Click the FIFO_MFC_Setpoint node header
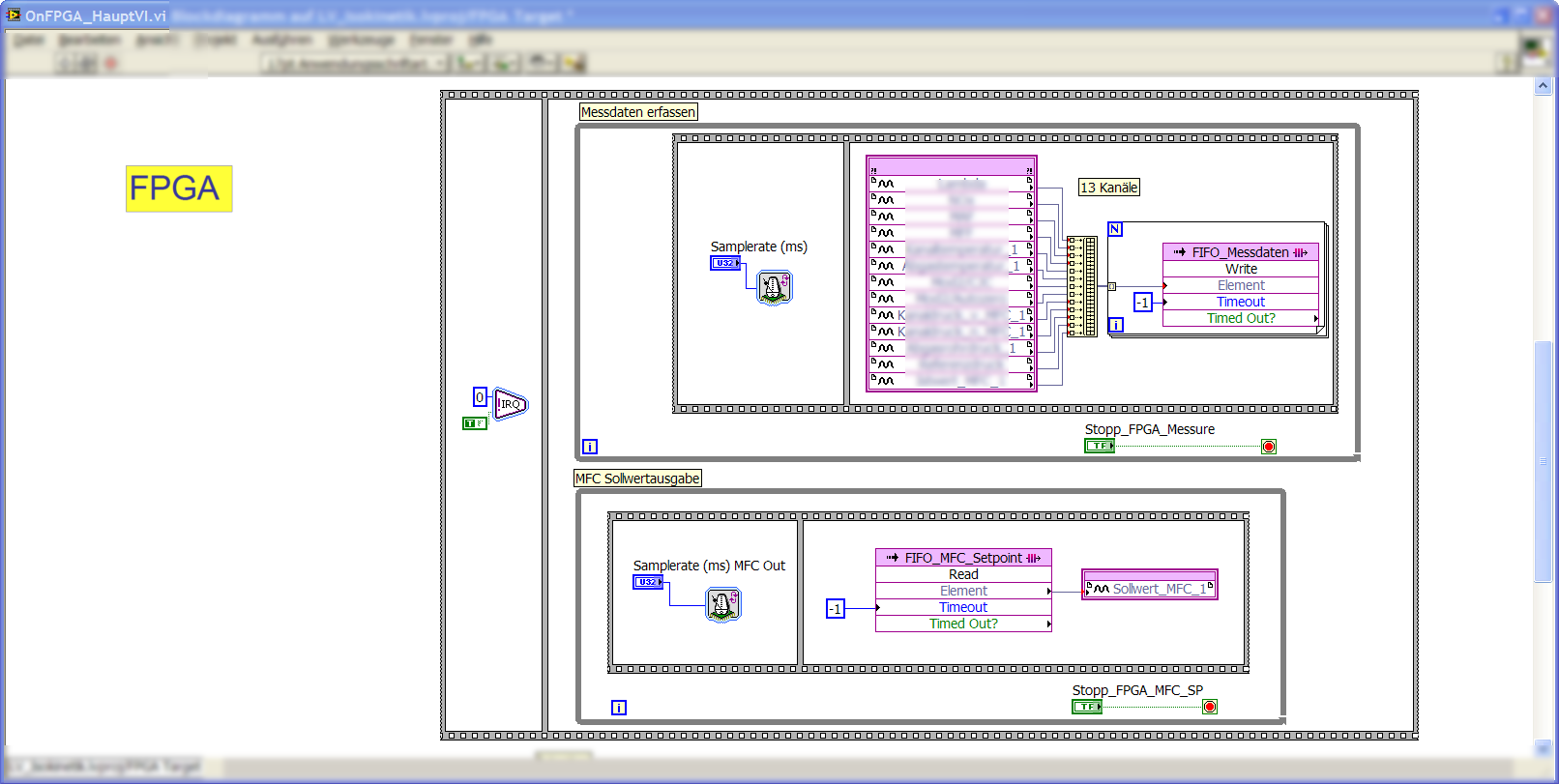Screen dimensions: 1559x784 pos(963,558)
